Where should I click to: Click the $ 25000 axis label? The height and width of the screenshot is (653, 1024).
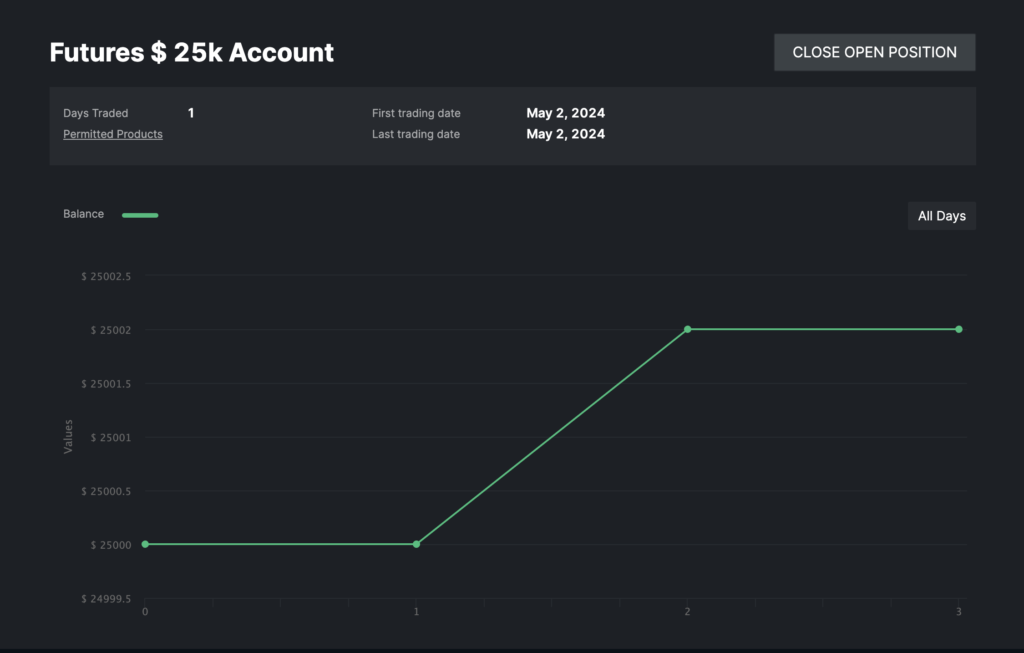(110, 545)
